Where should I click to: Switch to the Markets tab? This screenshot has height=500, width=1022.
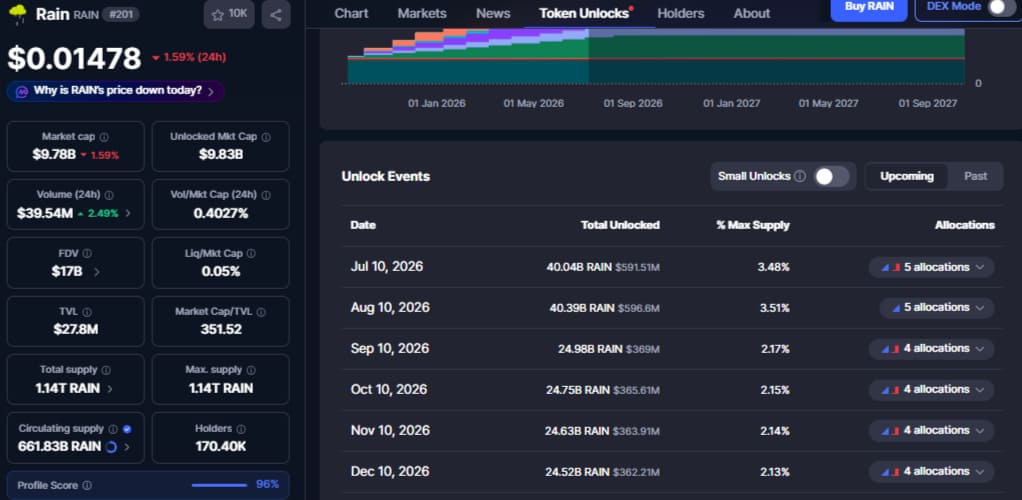(422, 13)
